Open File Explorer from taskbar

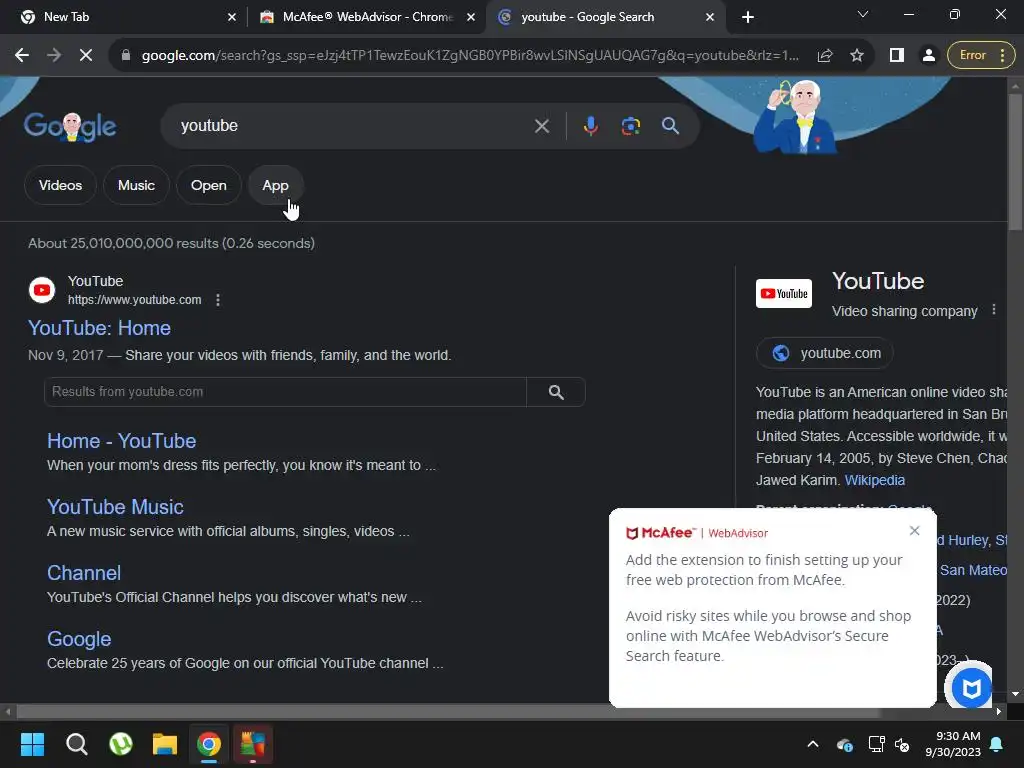(x=165, y=744)
